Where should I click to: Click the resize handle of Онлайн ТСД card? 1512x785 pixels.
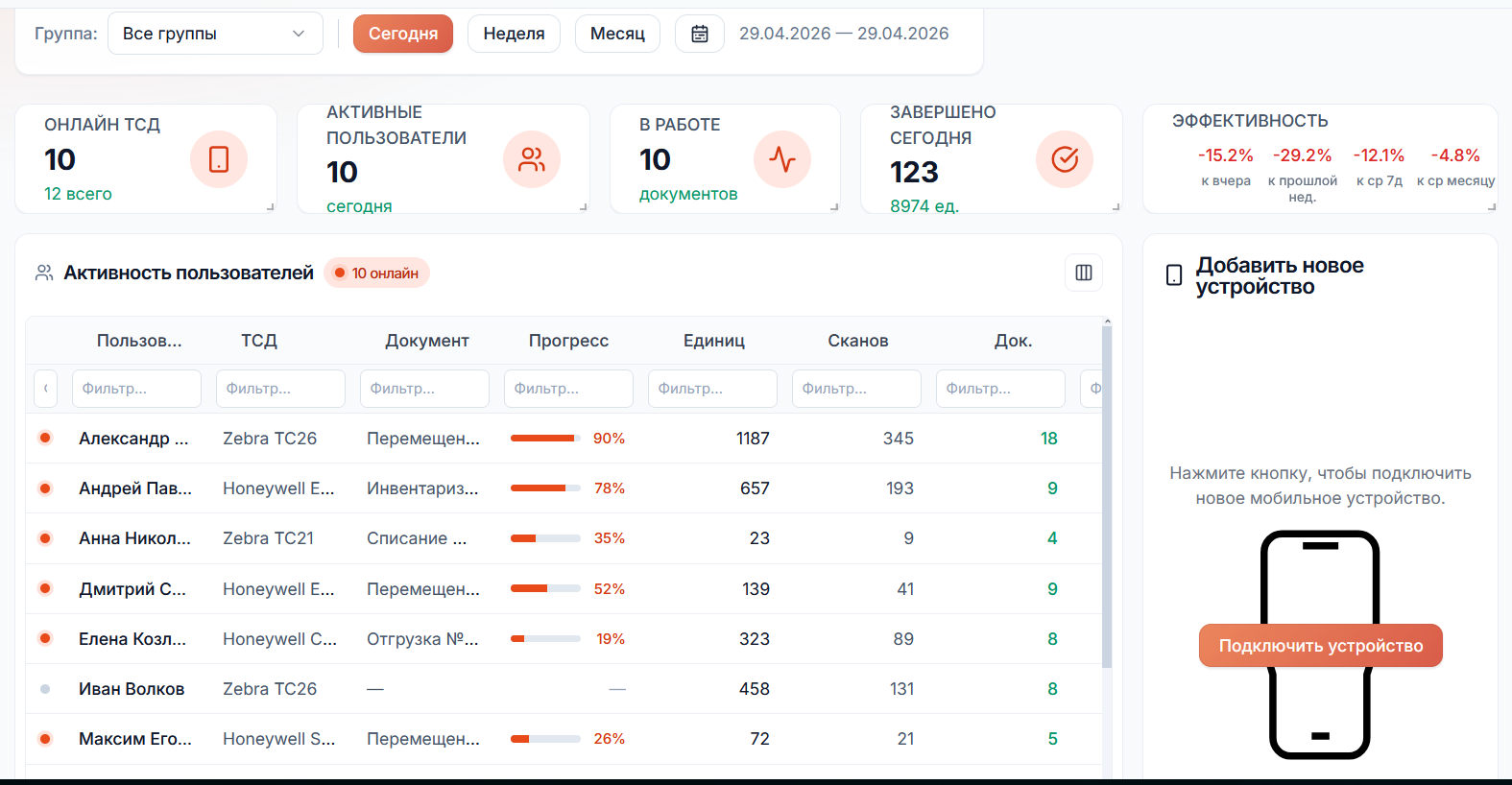(x=270, y=206)
